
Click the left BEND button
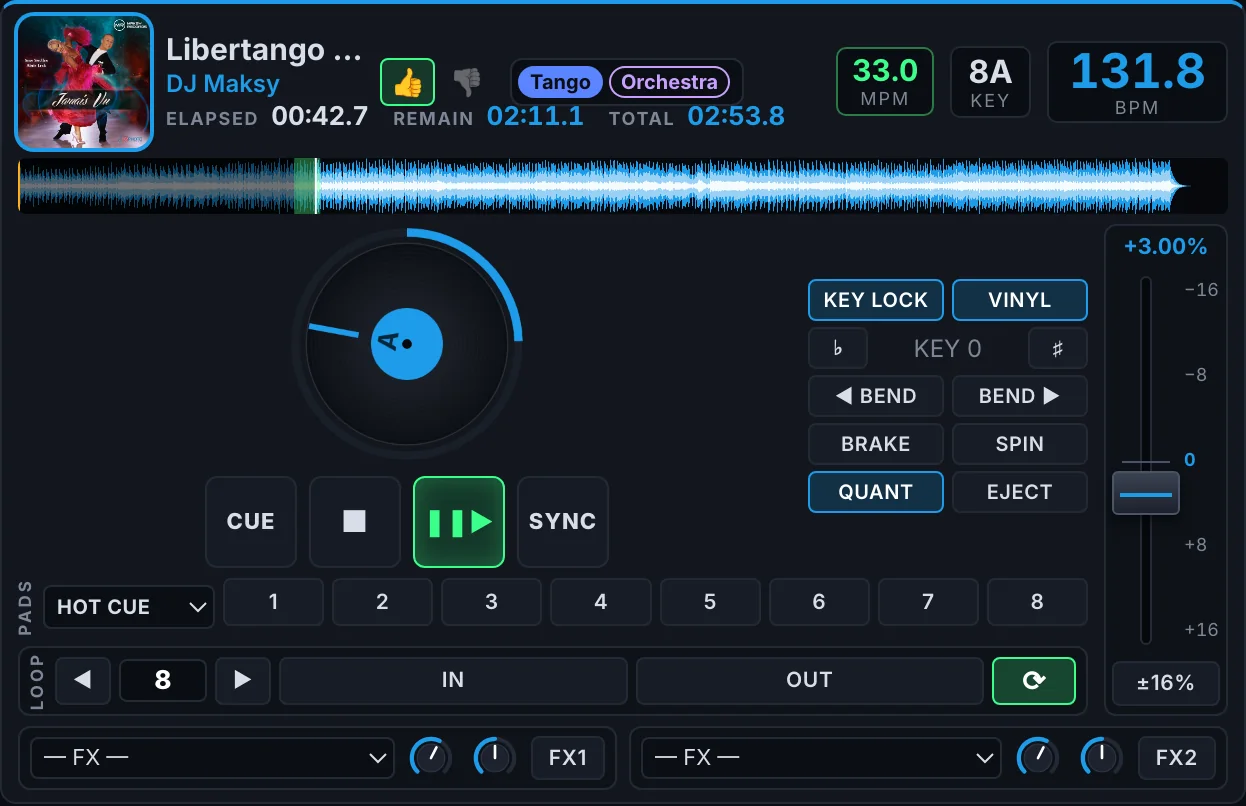point(876,396)
